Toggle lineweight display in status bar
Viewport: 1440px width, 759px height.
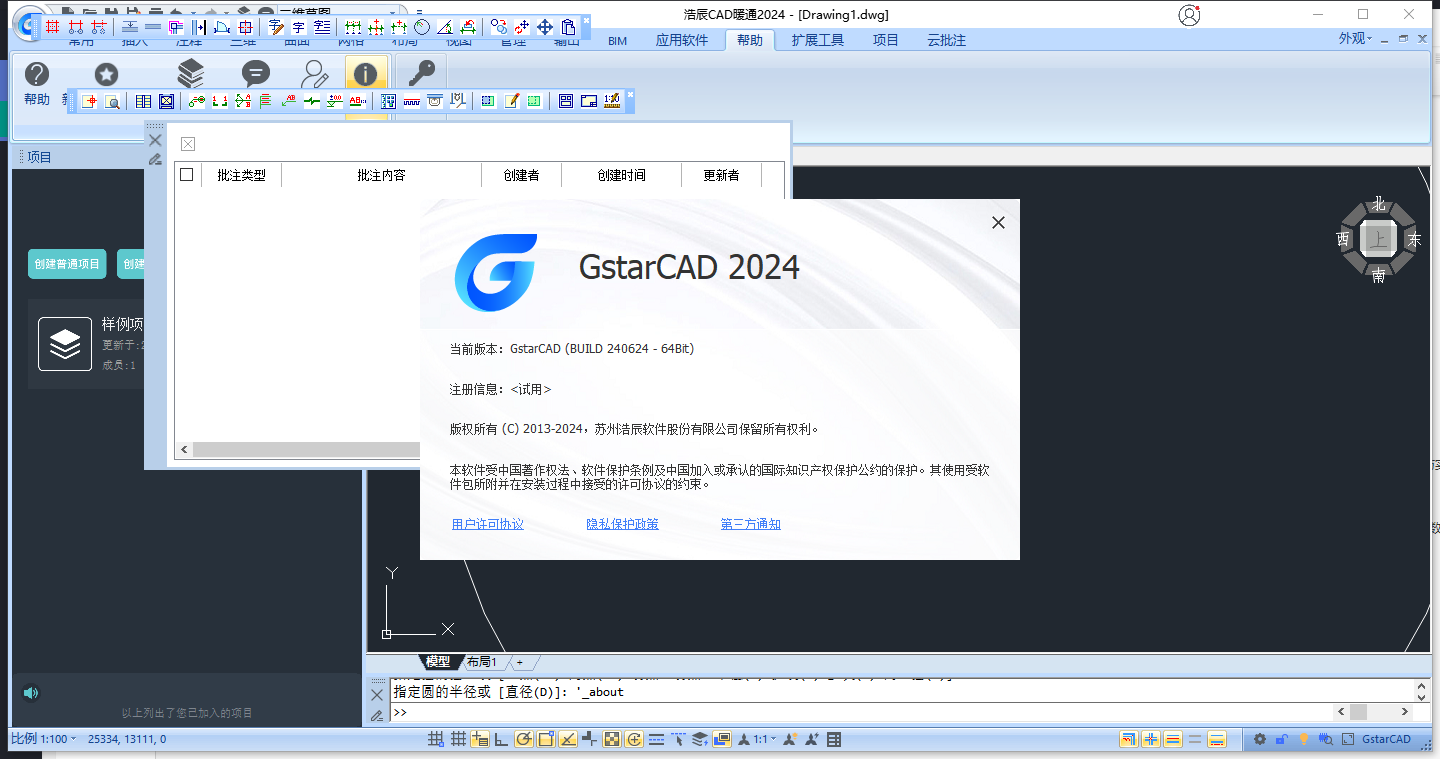[x=656, y=740]
